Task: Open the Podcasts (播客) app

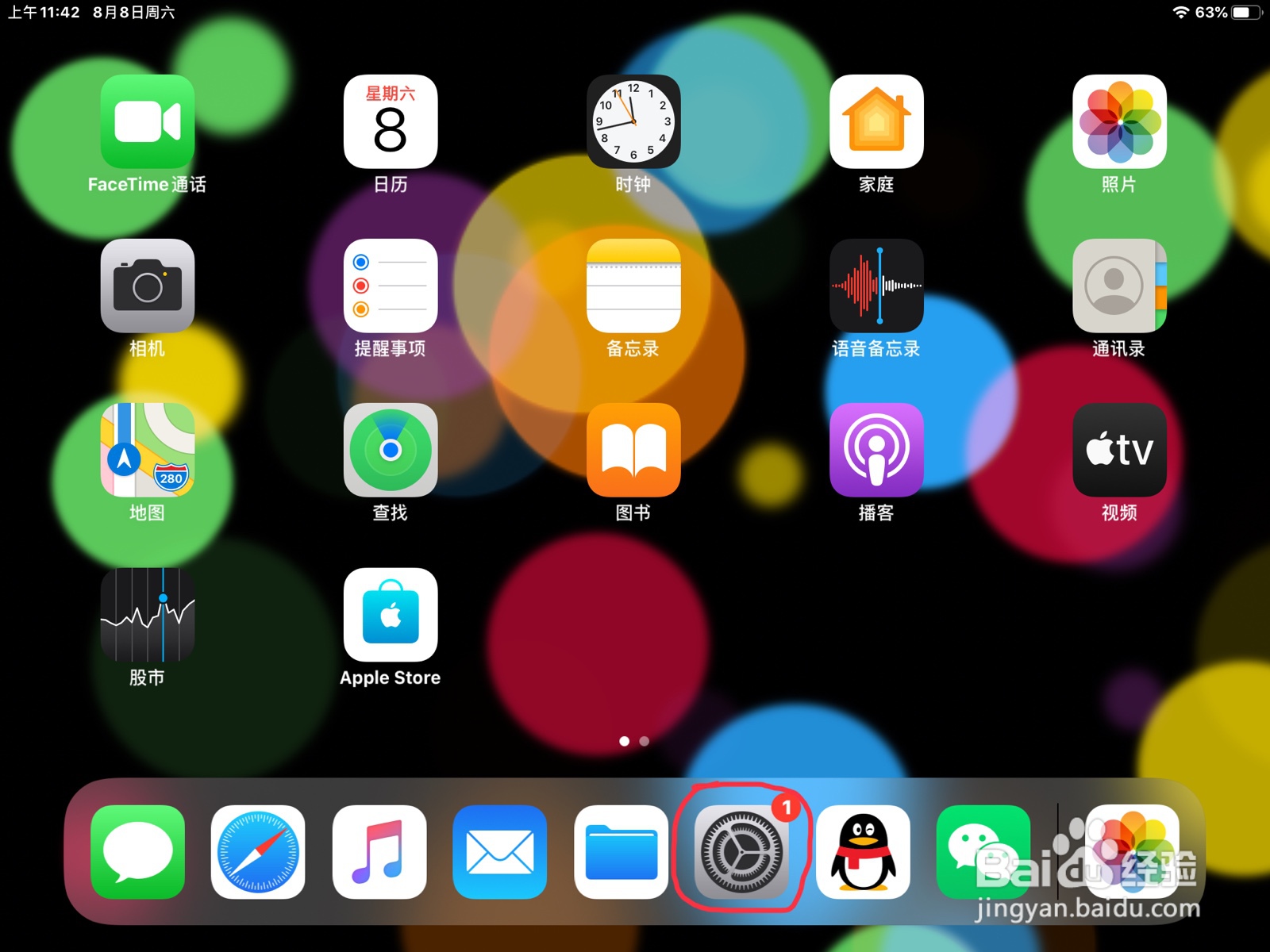Action: (876, 450)
